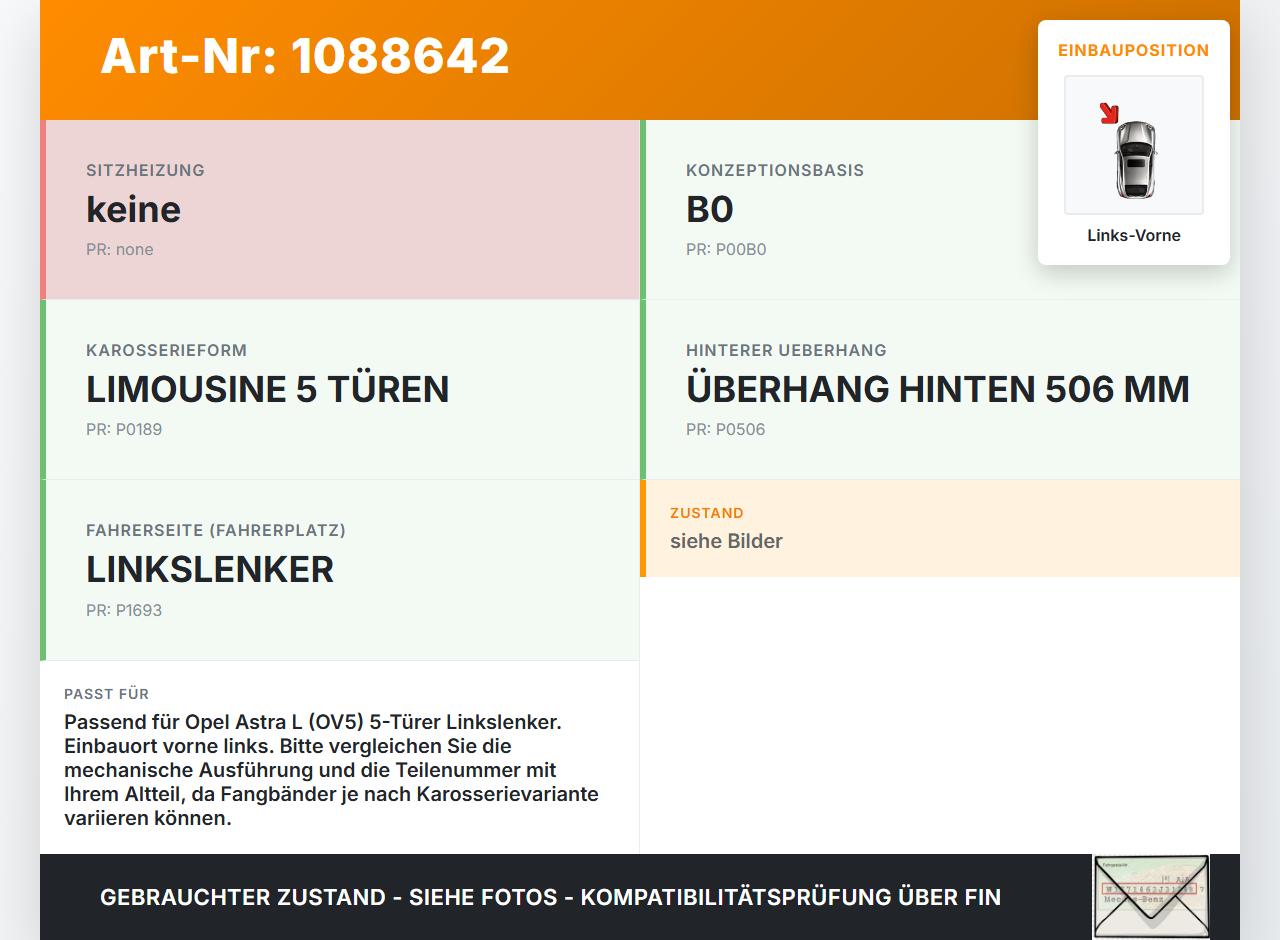Click the "PR: none" code
The image size is (1280, 940).
(x=120, y=250)
